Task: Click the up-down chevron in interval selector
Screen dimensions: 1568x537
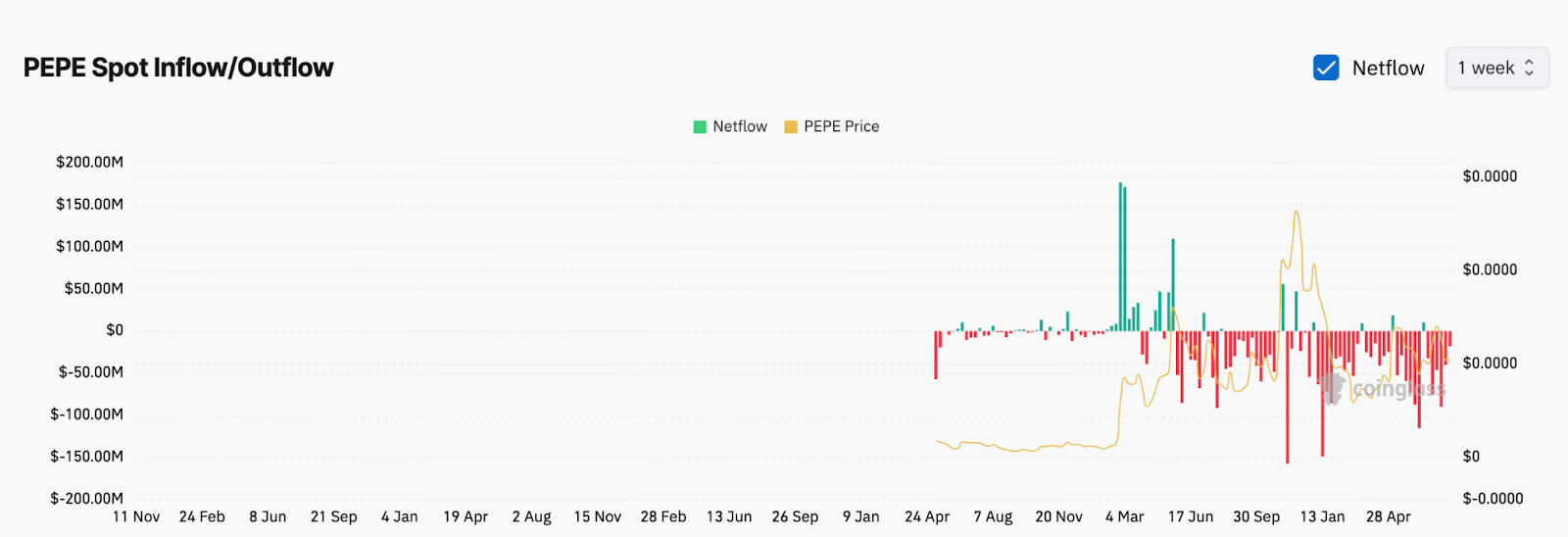Action: click(1529, 68)
